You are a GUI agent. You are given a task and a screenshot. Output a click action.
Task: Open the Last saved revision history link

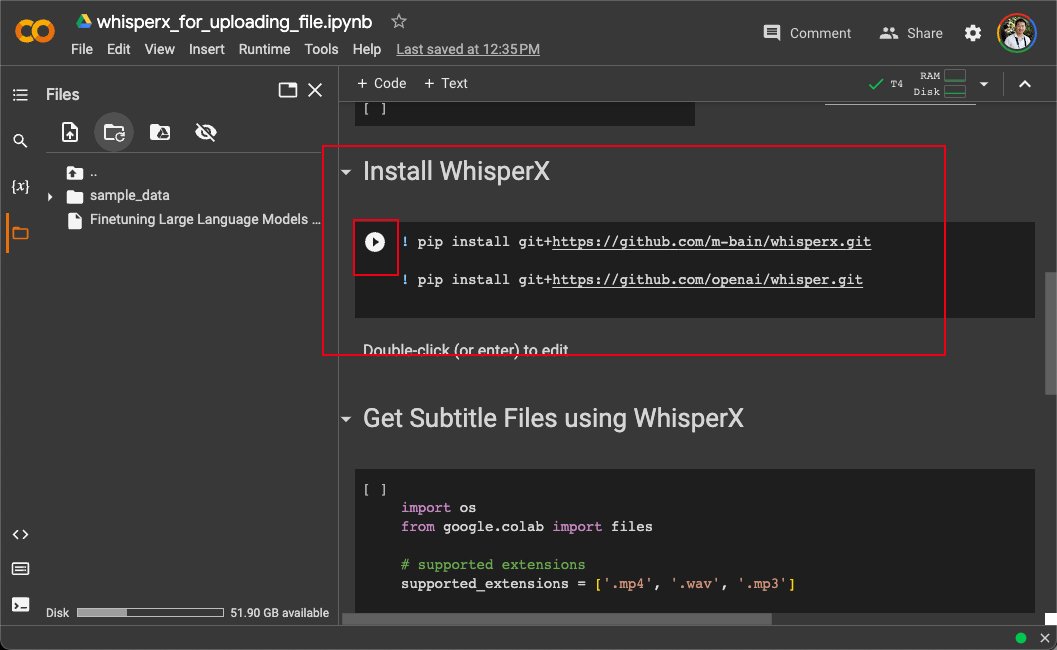[468, 49]
